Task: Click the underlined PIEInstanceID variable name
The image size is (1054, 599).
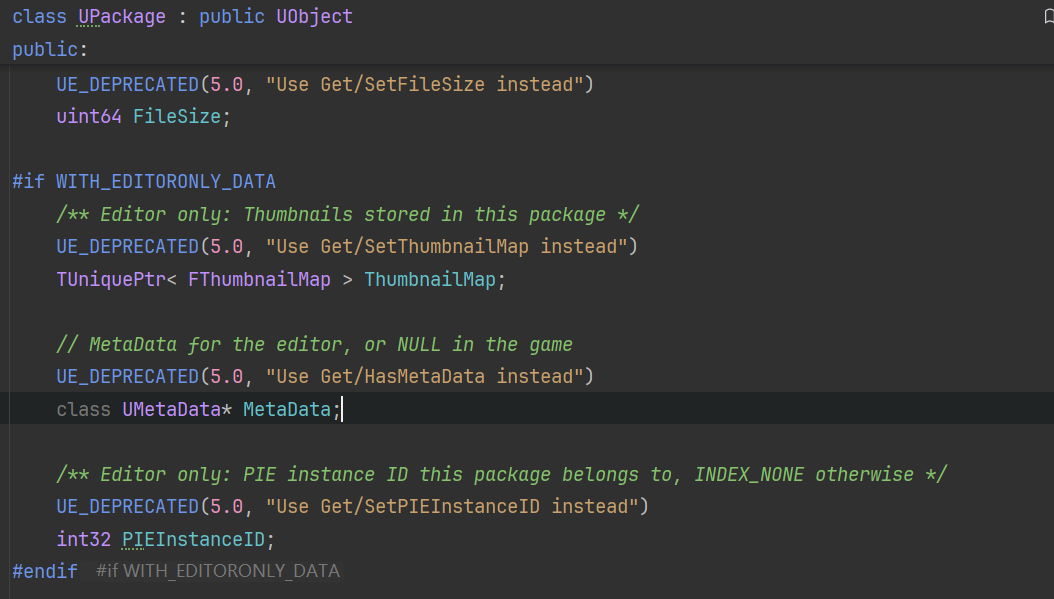Action: pyautogui.click(x=193, y=539)
